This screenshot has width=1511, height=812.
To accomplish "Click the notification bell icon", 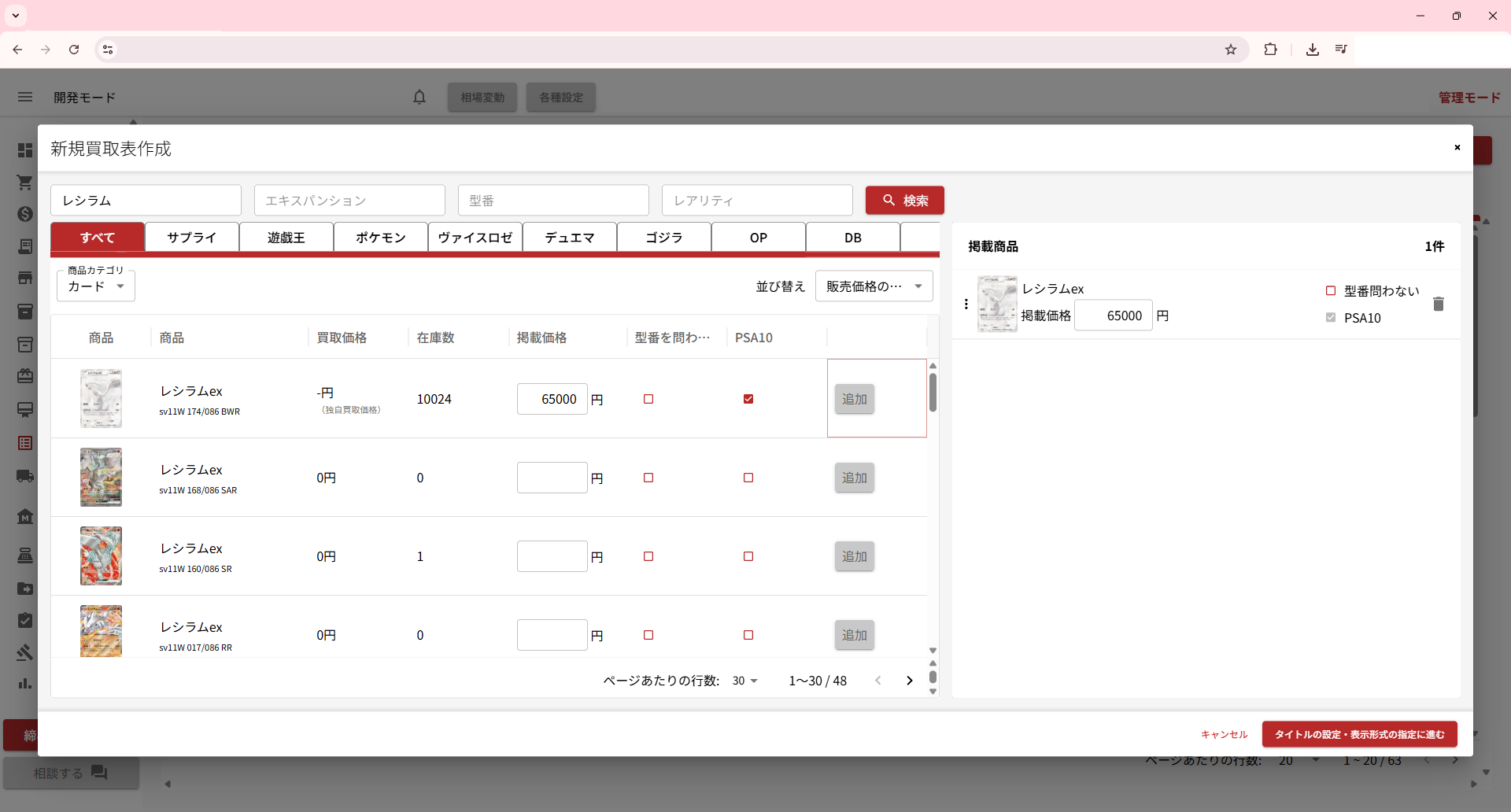I will tap(419, 97).
